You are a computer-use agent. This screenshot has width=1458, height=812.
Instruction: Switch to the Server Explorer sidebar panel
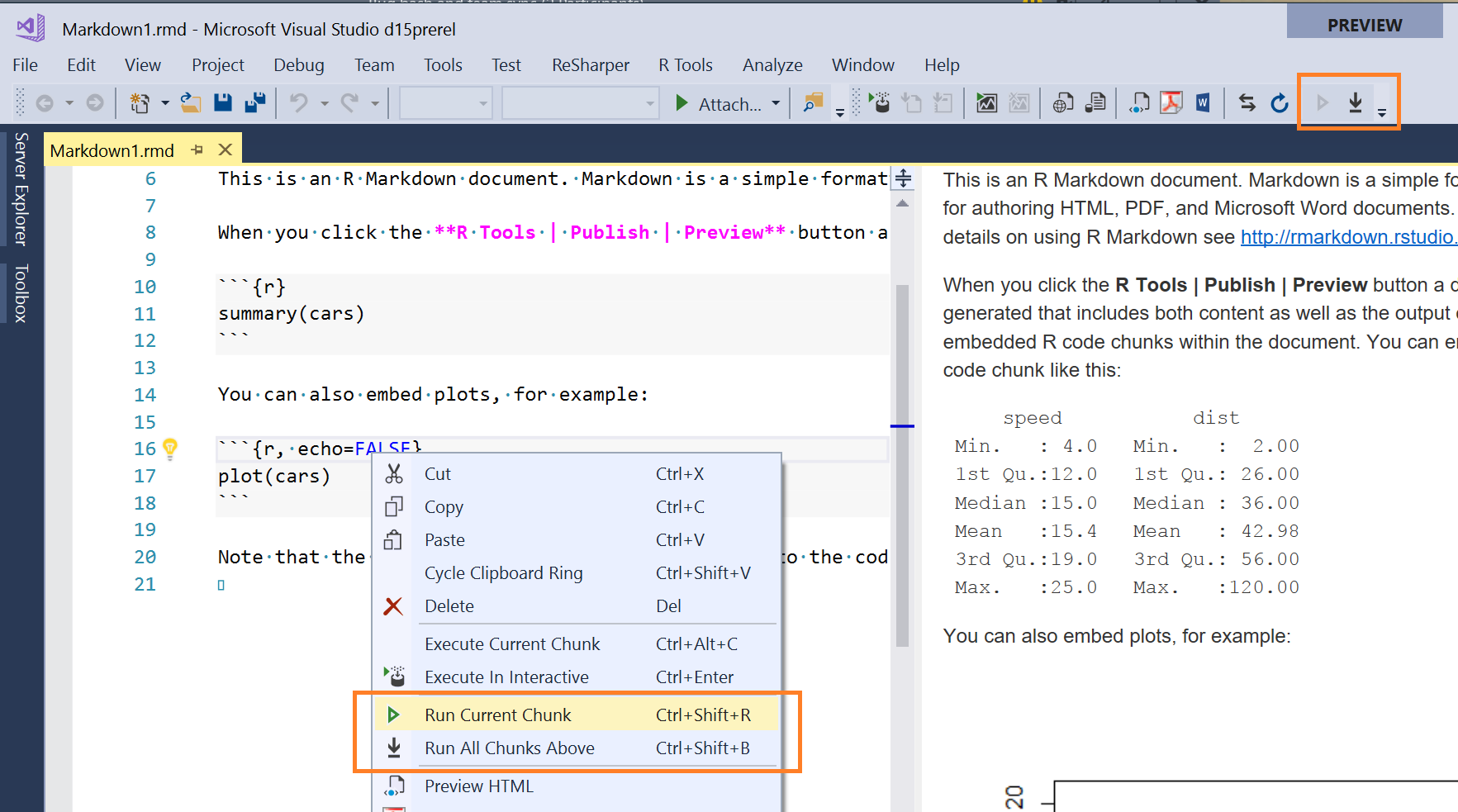(x=21, y=190)
